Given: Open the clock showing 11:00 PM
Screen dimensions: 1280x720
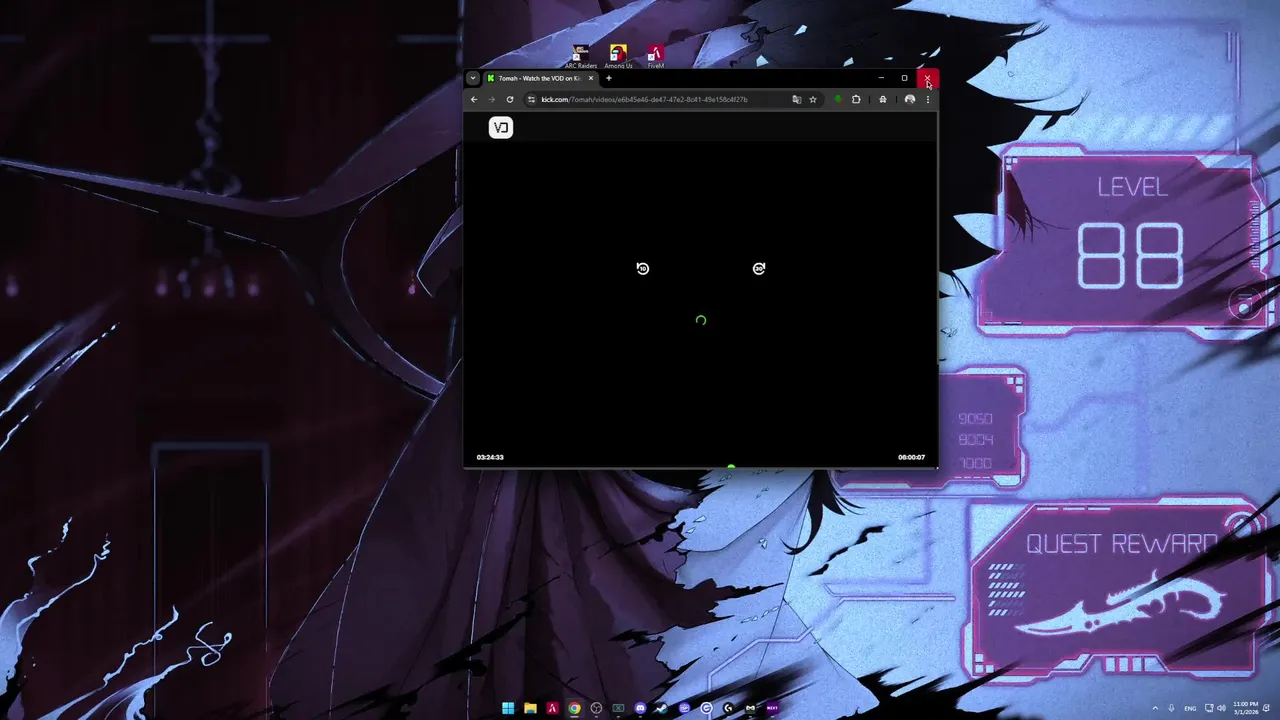Looking at the screenshot, I should pyautogui.click(x=1246, y=708).
